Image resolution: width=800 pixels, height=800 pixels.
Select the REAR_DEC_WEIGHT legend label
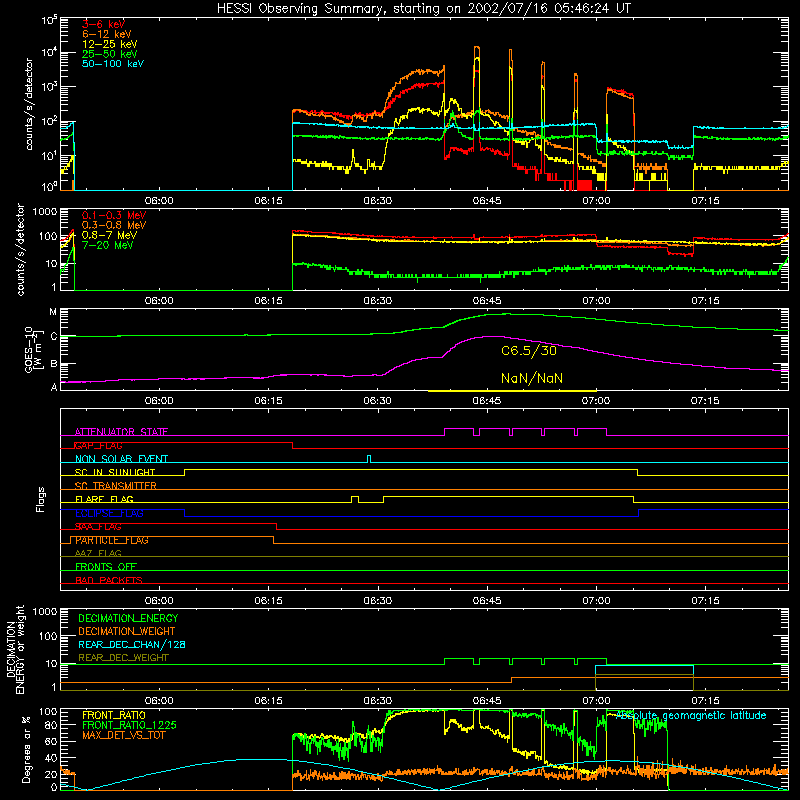[123, 658]
